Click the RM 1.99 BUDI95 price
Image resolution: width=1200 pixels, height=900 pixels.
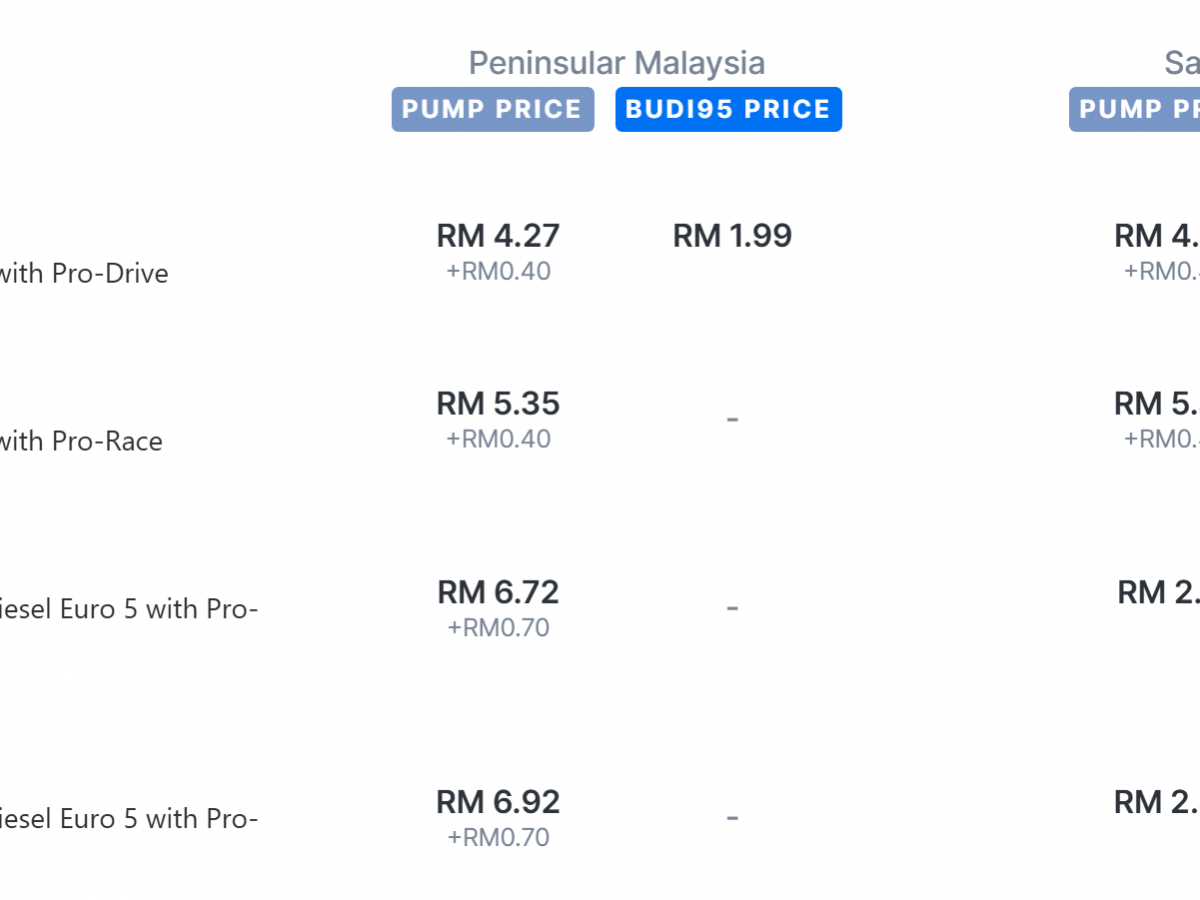(731, 236)
